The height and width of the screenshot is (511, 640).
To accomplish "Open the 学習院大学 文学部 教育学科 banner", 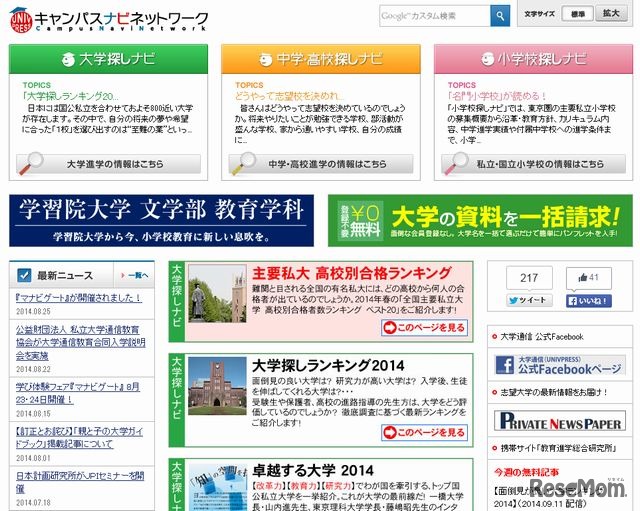I will point(162,221).
